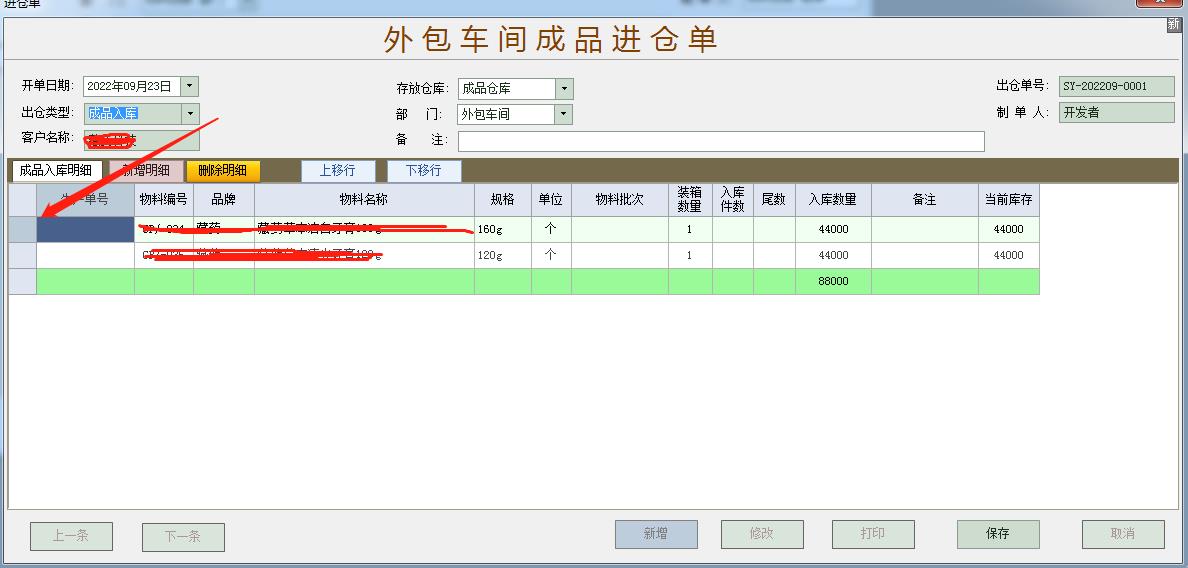Expand the 存放仓库 dropdown arrow
Image resolution: width=1188 pixels, height=568 pixels.
(564, 89)
